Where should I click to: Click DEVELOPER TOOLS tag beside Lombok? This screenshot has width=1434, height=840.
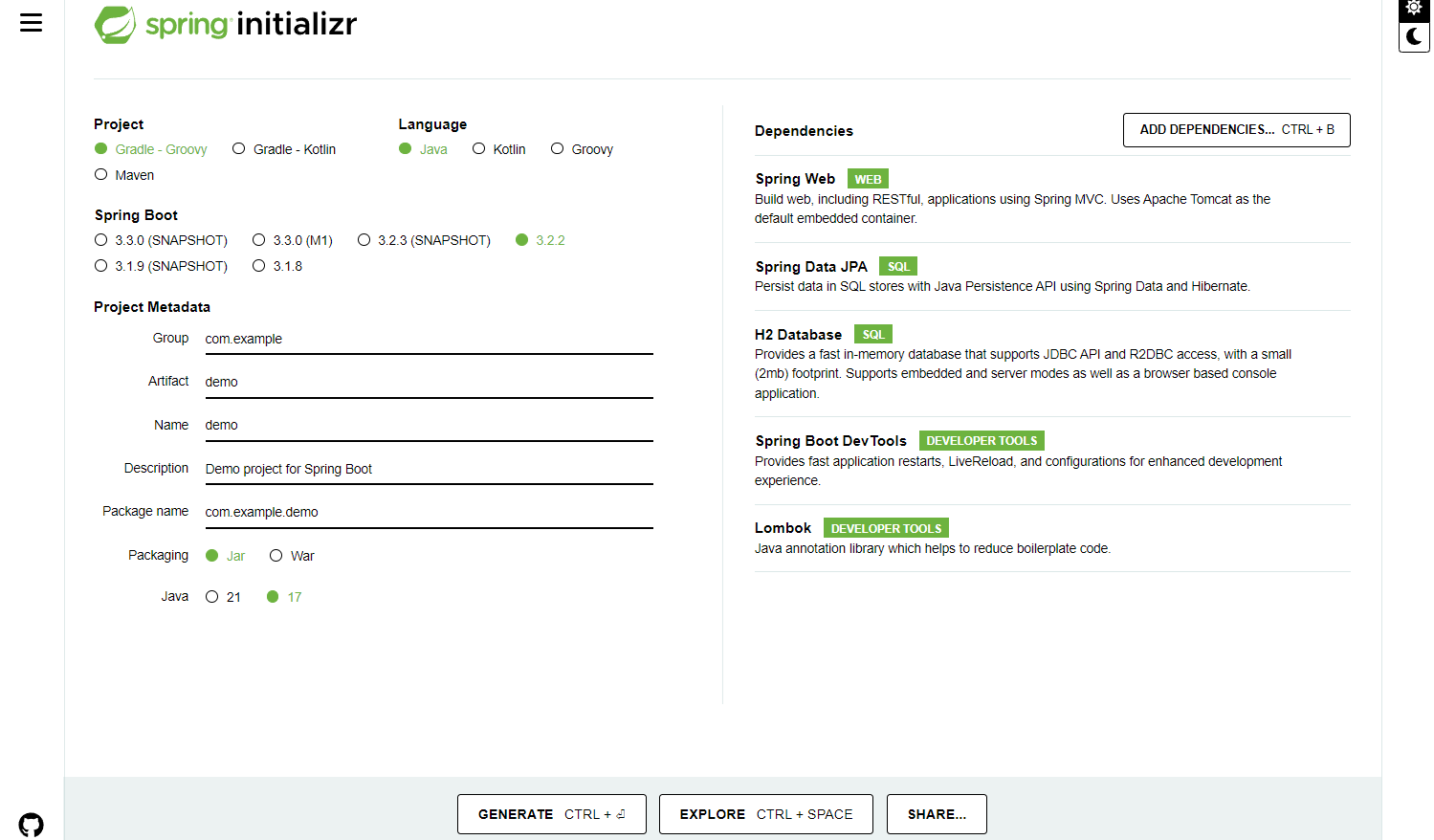pyautogui.click(x=886, y=529)
